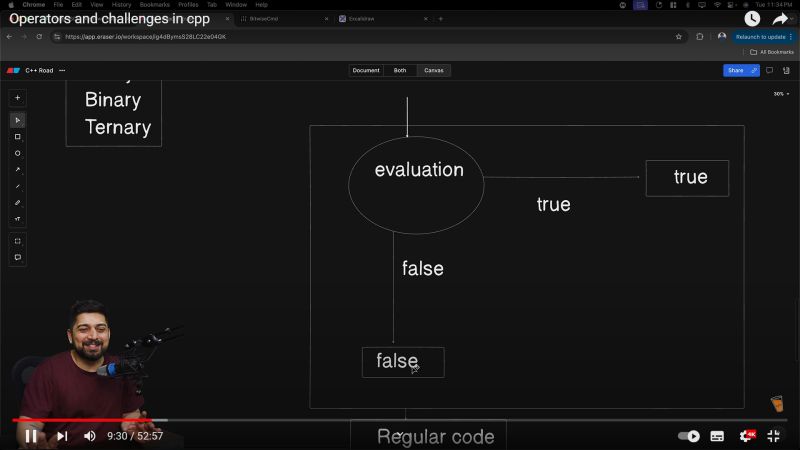Switch to Document view
This screenshot has width=800, height=450.
tap(366, 70)
